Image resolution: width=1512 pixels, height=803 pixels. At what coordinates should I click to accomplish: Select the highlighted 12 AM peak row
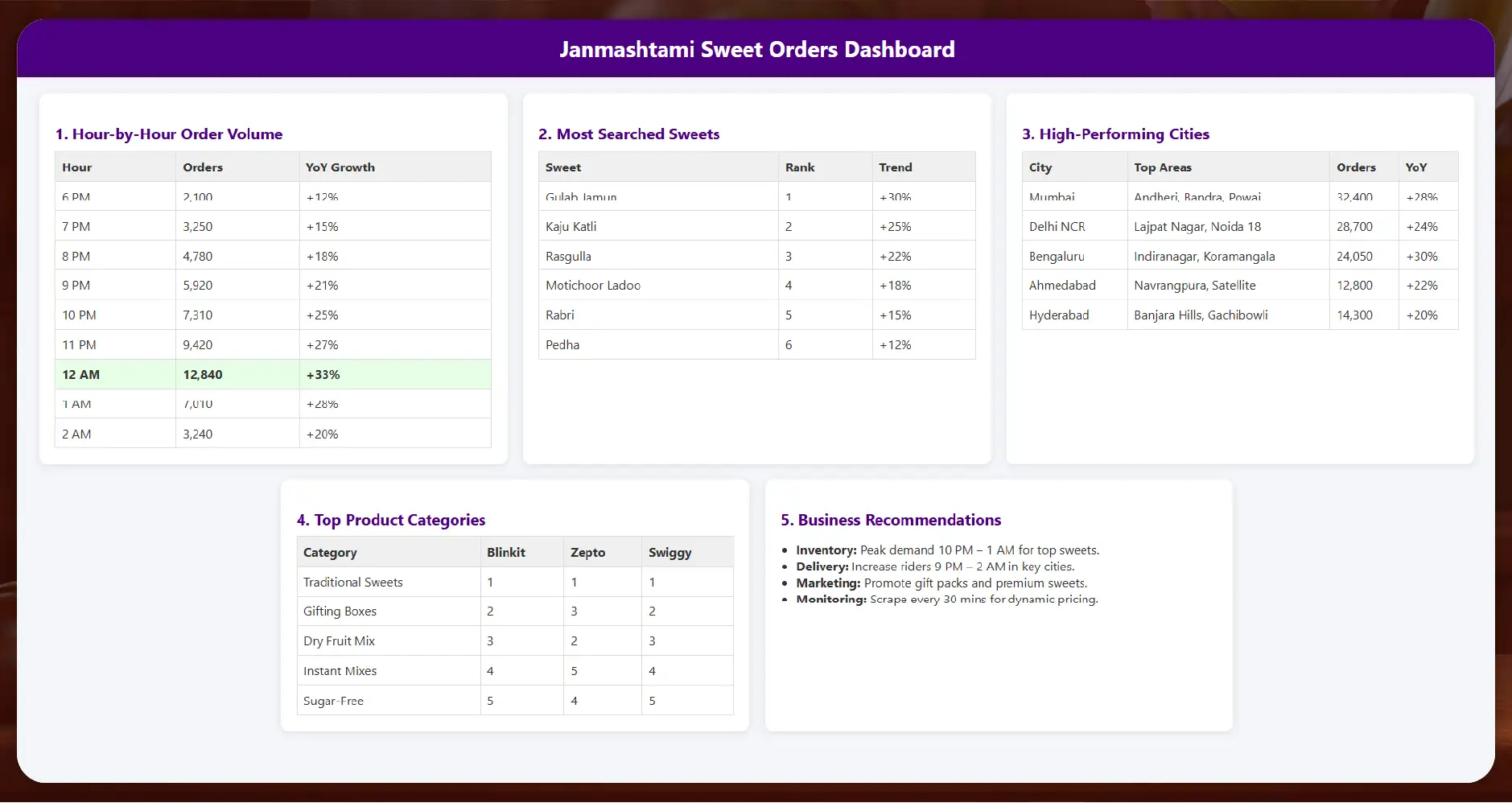pyautogui.click(x=274, y=374)
